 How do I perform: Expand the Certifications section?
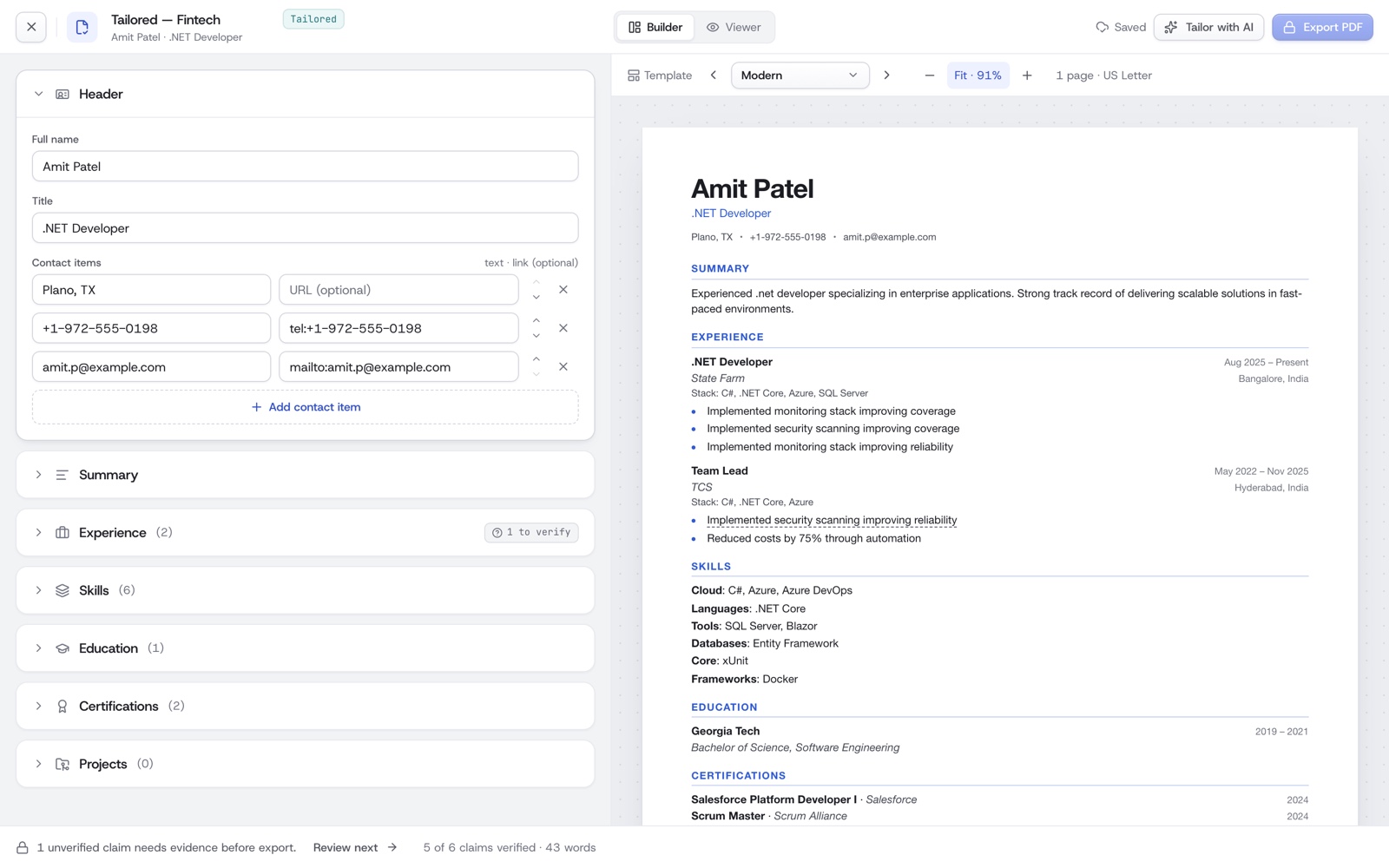(x=38, y=706)
